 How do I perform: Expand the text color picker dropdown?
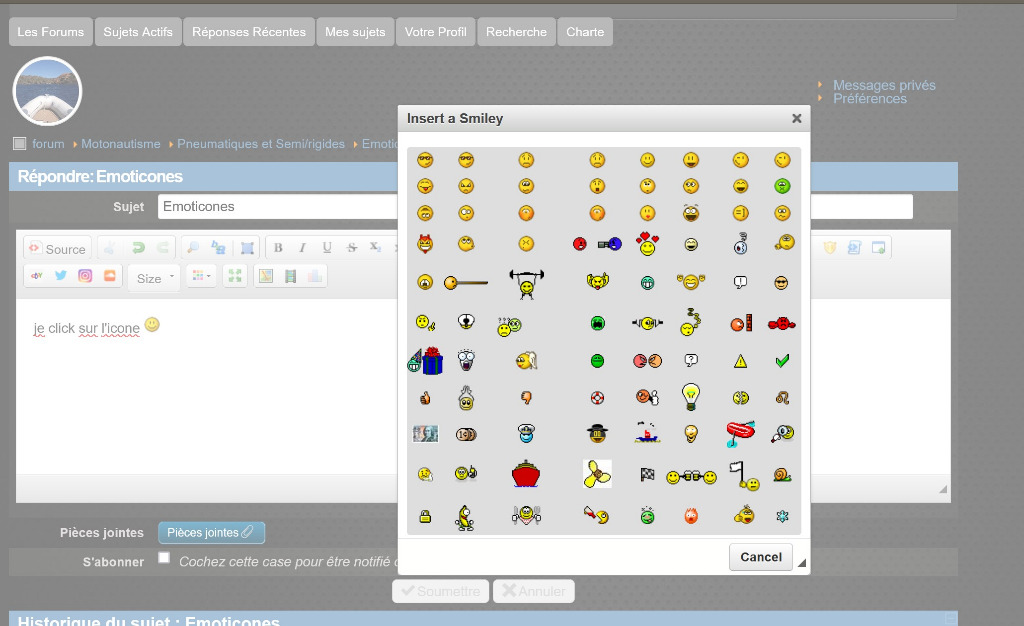tap(201, 277)
